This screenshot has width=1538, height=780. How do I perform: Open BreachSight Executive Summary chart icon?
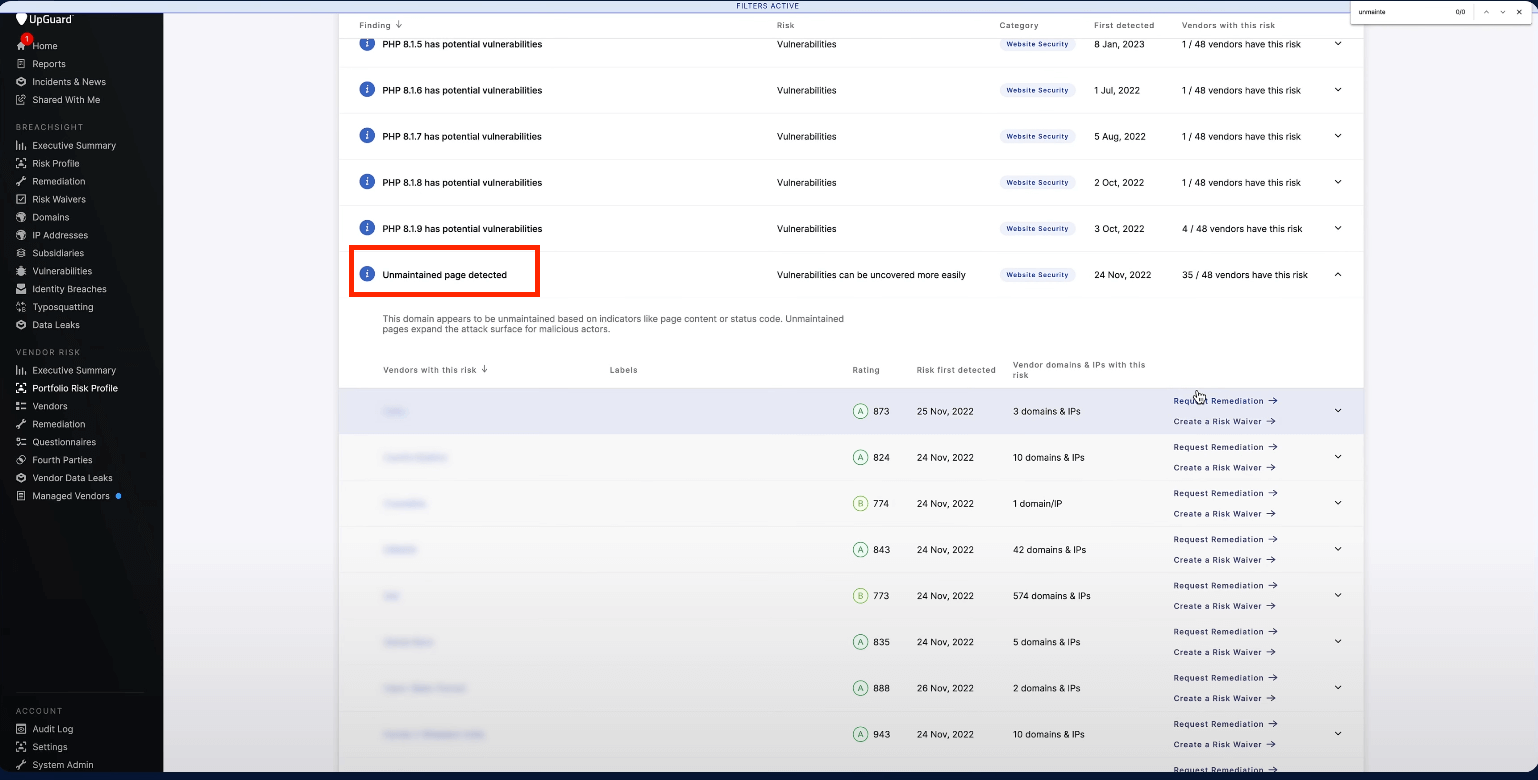pyautogui.click(x=21, y=146)
